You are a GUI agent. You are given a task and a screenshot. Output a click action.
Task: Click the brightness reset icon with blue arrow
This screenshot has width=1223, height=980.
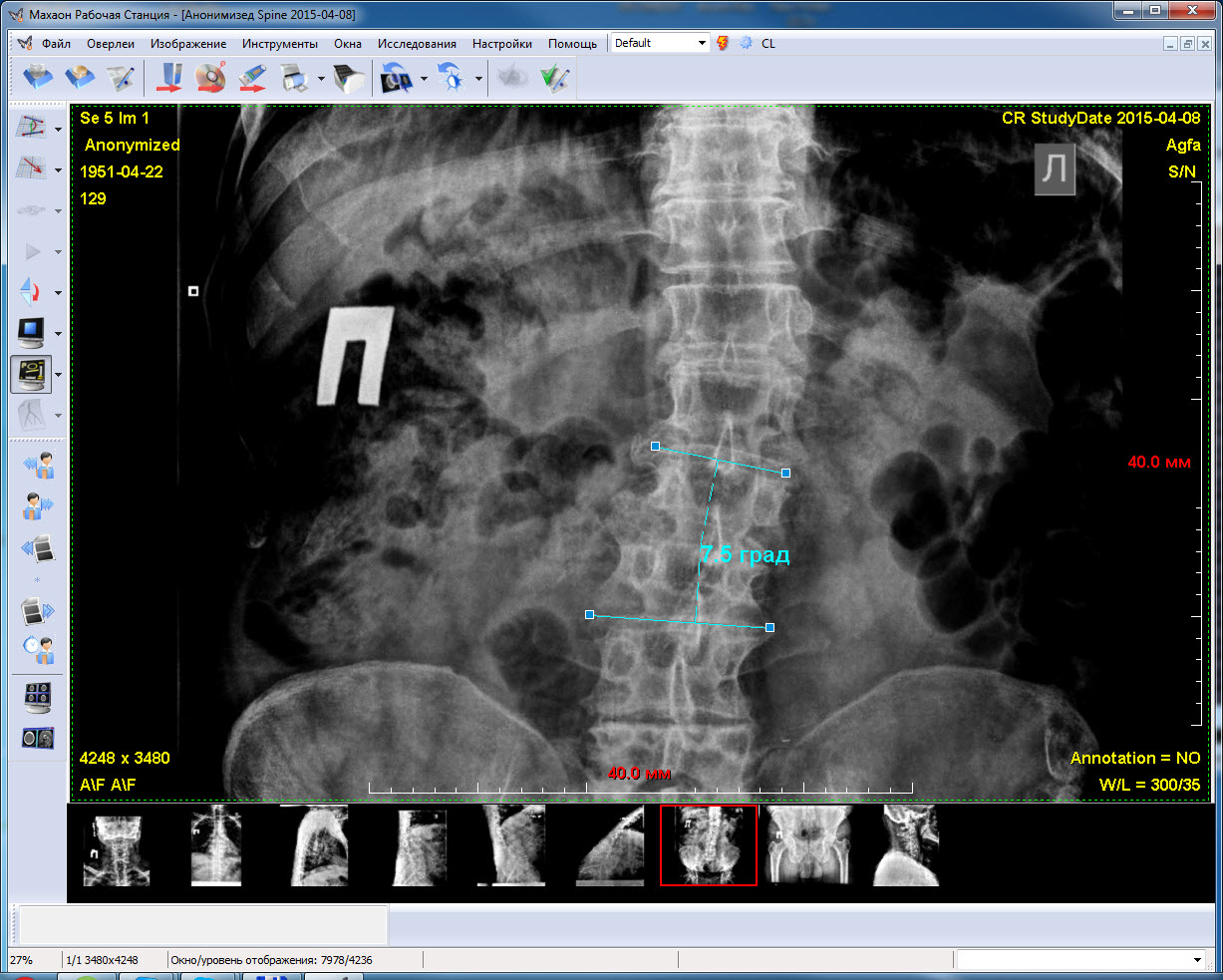(x=452, y=77)
